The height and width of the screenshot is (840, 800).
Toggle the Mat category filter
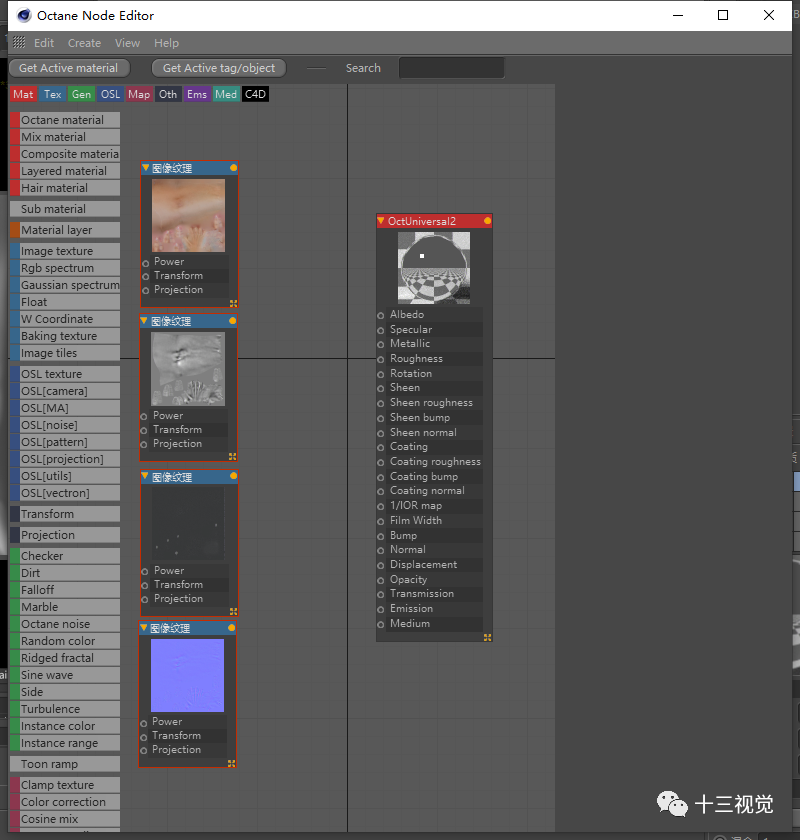24,94
